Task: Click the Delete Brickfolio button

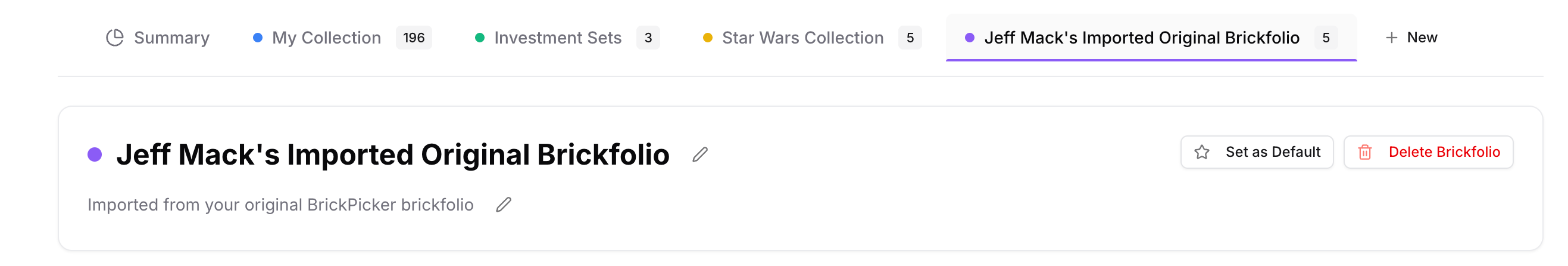Action: [1428, 153]
